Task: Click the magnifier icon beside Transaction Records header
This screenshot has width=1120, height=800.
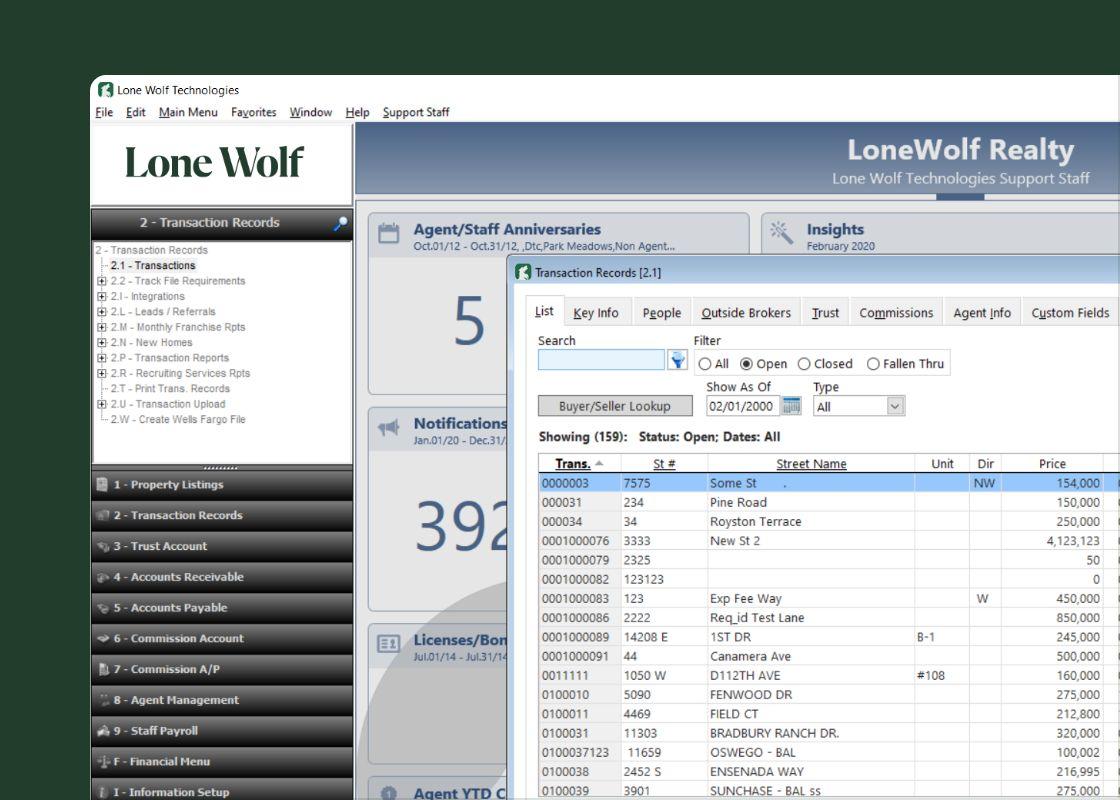Action: point(341,224)
